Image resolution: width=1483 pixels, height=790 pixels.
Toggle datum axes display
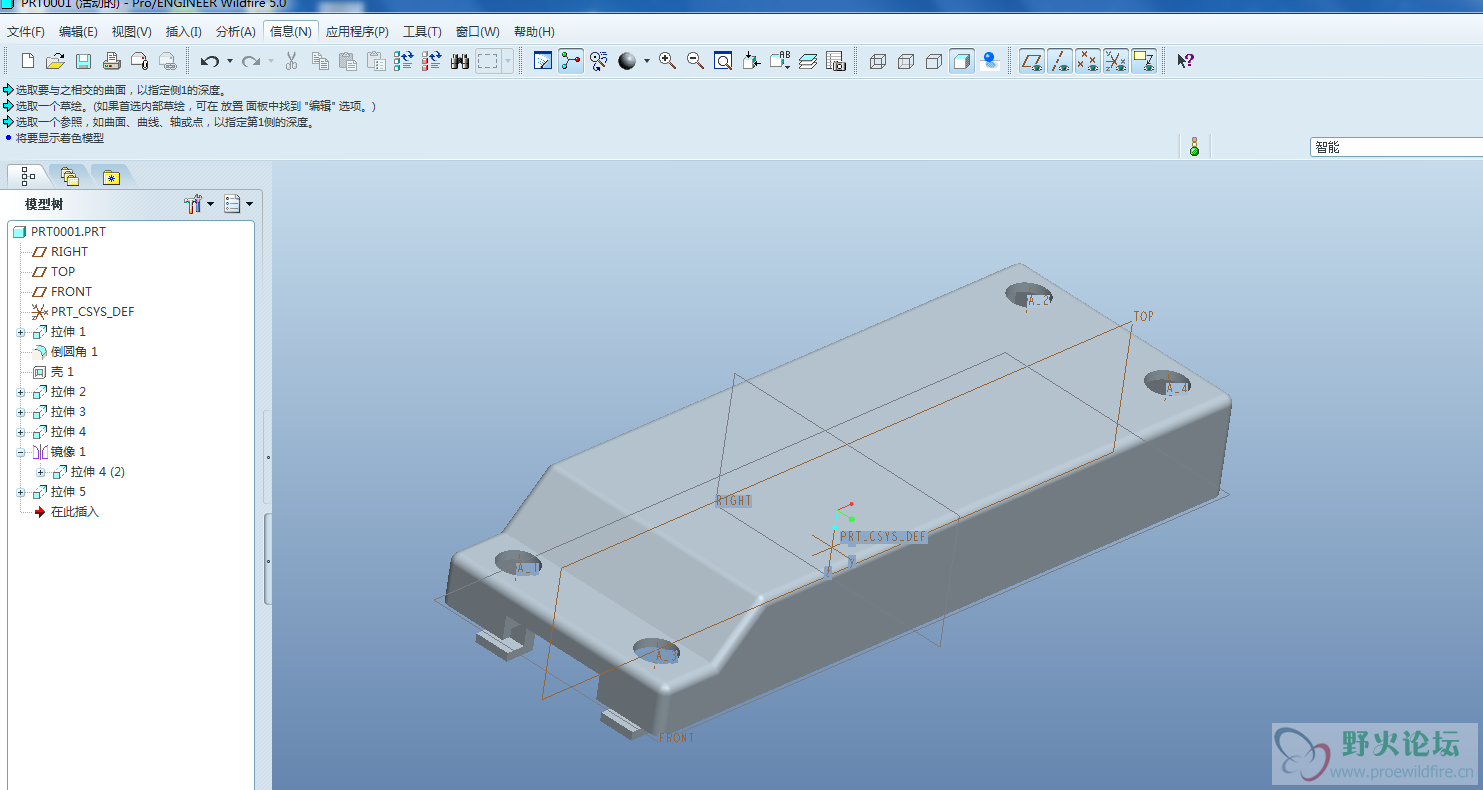click(1060, 61)
